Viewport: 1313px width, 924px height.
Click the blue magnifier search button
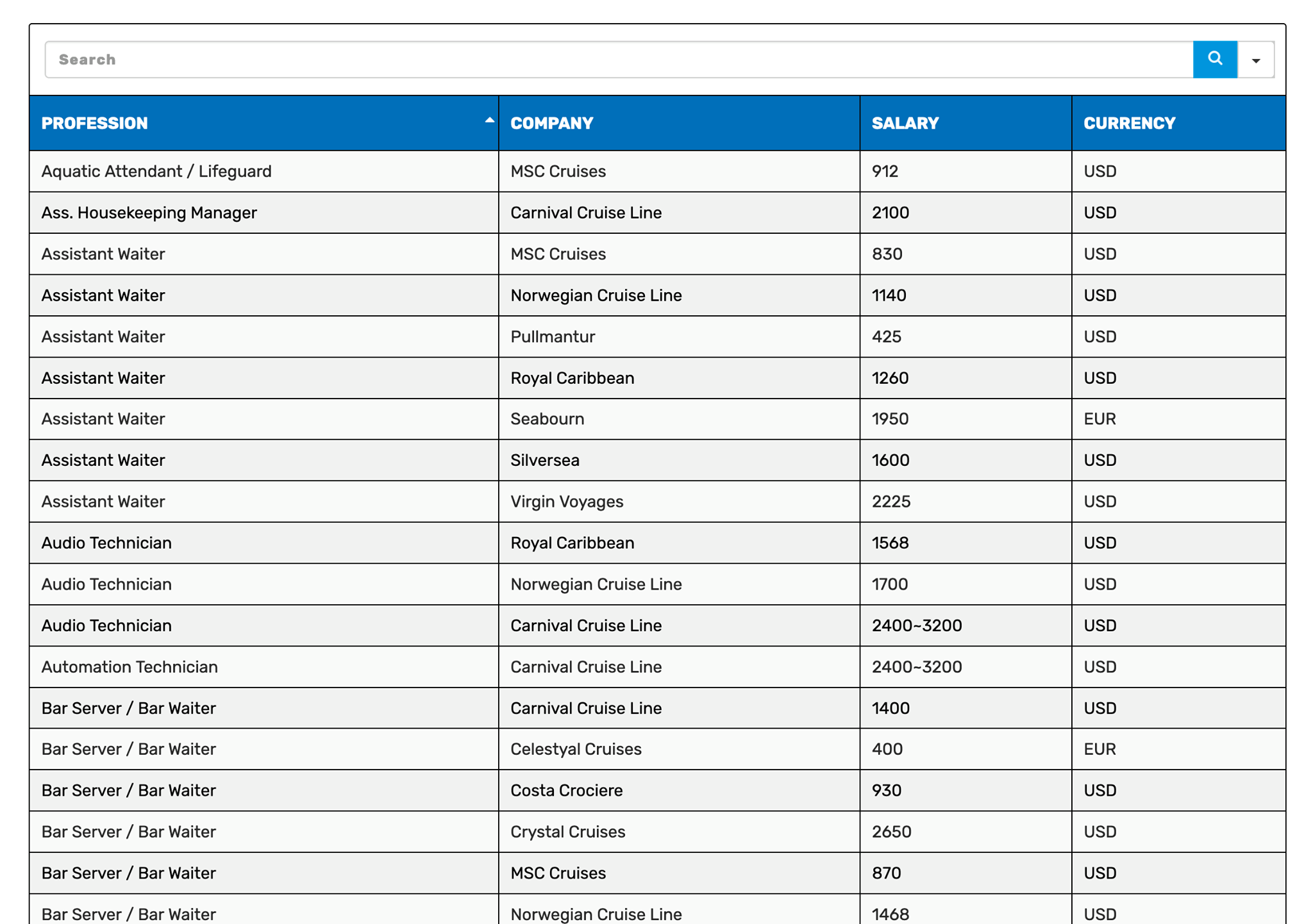[1214, 60]
